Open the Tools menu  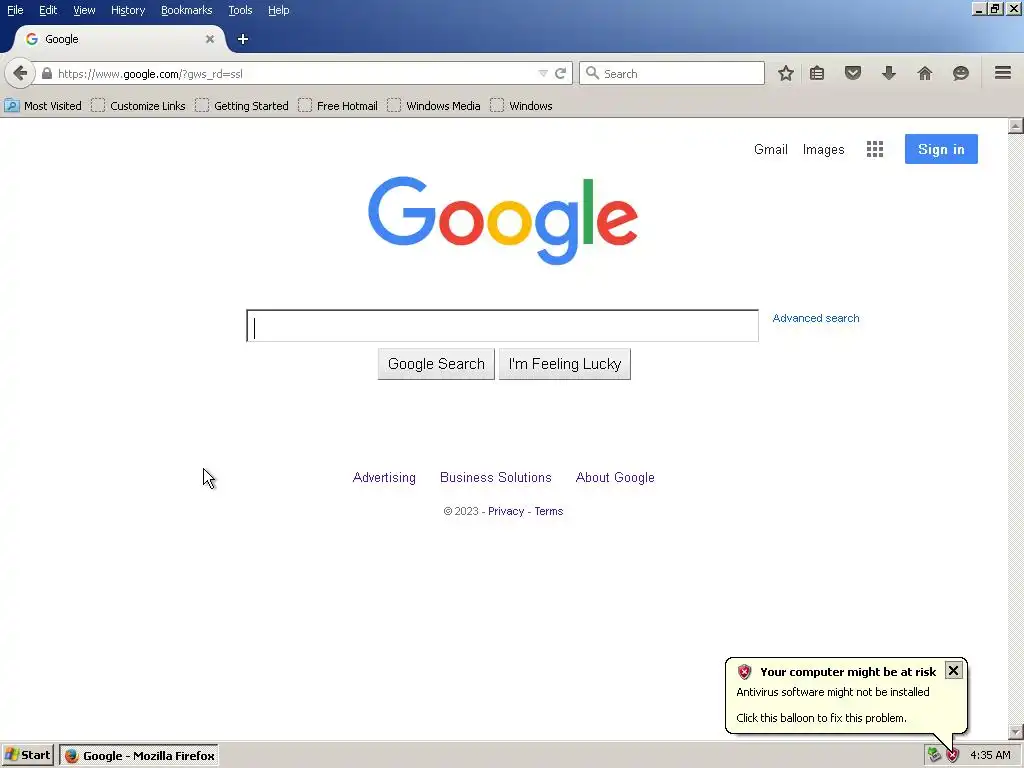click(x=240, y=10)
